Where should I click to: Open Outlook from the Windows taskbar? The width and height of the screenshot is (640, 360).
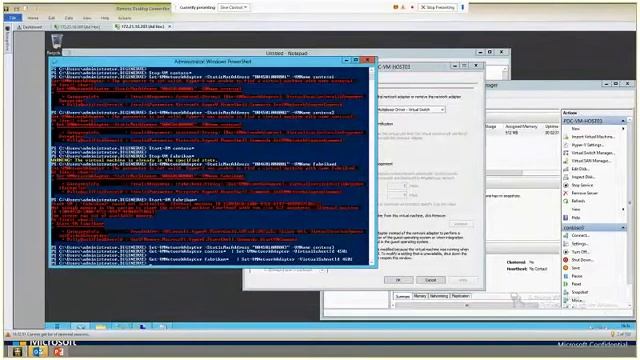pyautogui.click(x=38, y=352)
